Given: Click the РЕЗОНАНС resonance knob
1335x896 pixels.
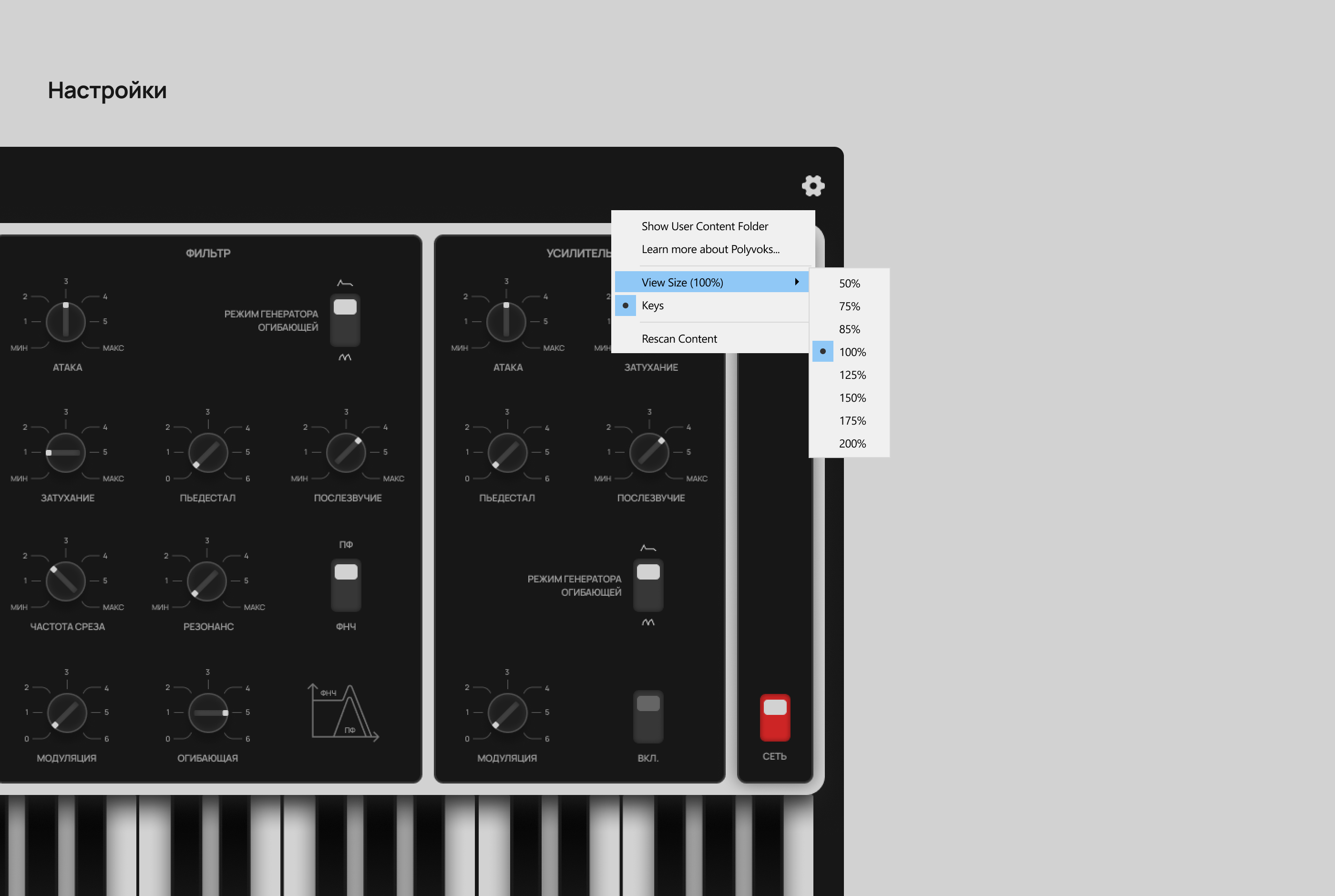Looking at the screenshot, I should [x=206, y=581].
